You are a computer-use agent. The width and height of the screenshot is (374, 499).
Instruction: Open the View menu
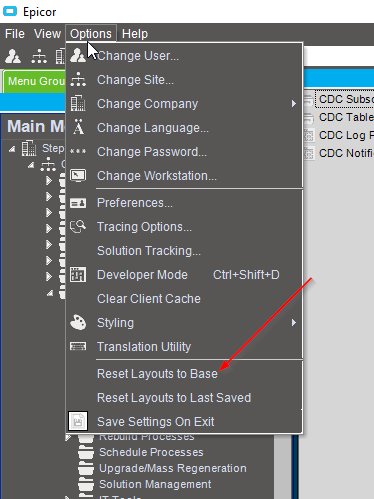coord(47,34)
